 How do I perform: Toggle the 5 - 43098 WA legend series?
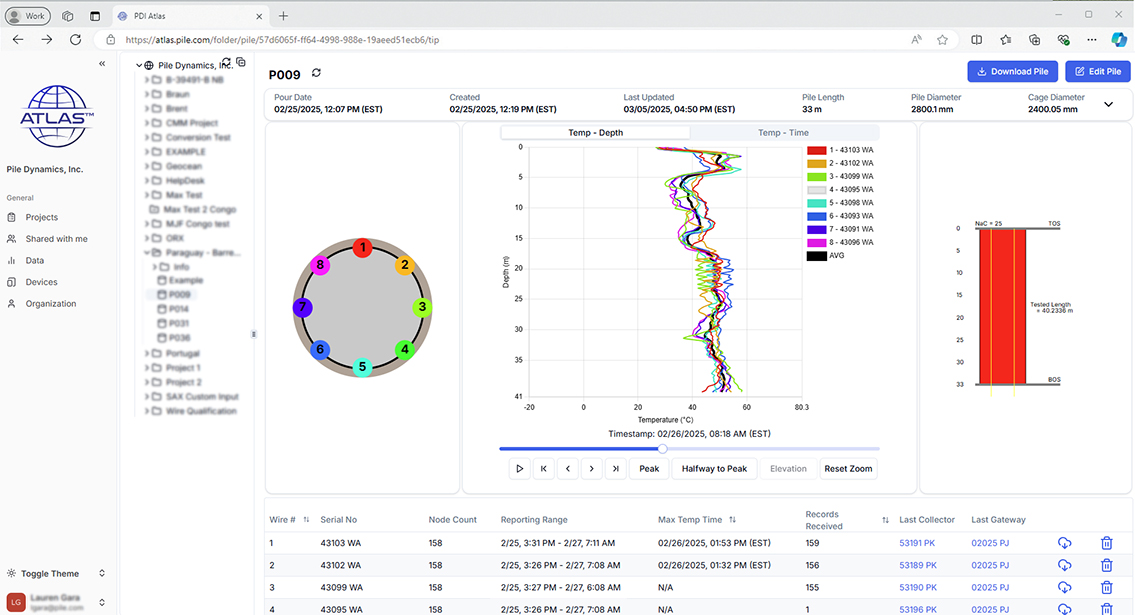click(x=840, y=203)
